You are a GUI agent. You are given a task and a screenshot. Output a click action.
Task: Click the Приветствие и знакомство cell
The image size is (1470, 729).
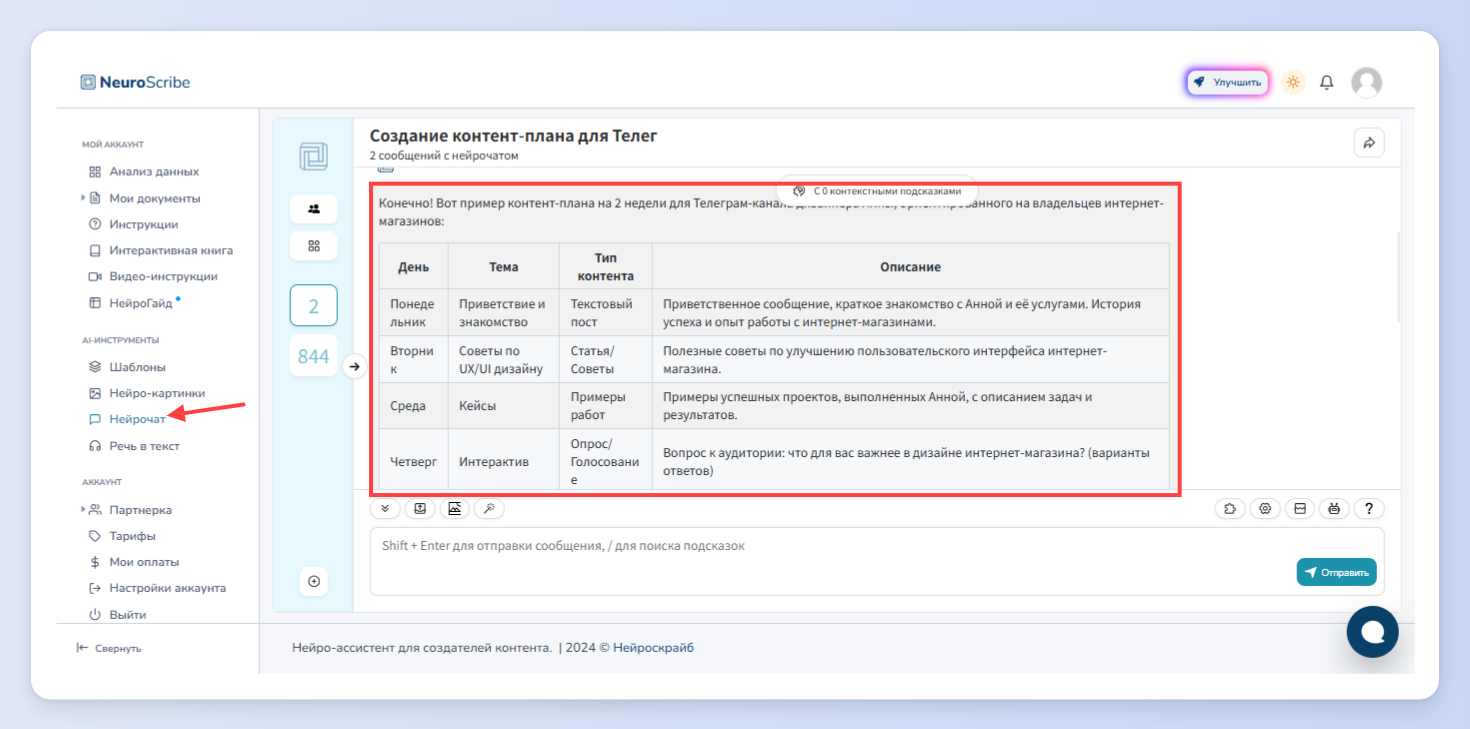pyautogui.click(x=503, y=313)
